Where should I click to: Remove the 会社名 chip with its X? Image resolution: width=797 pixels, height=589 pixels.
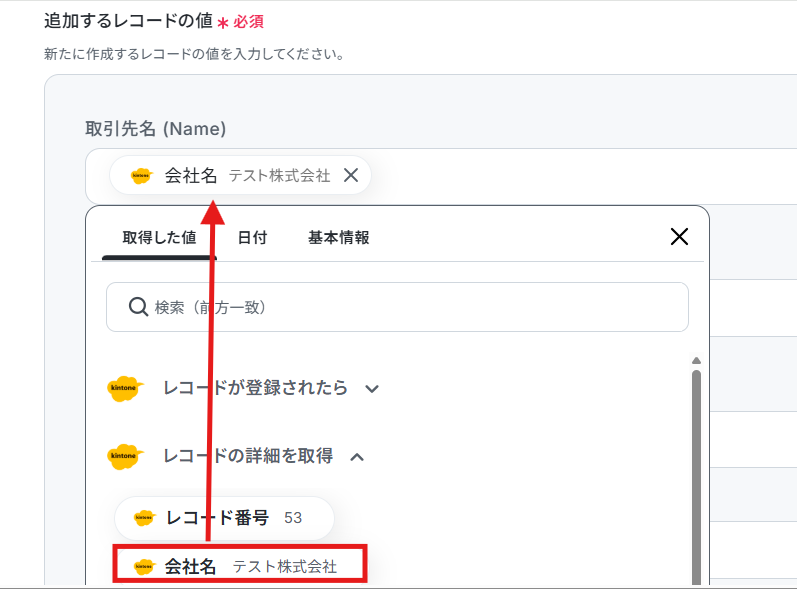click(351, 175)
